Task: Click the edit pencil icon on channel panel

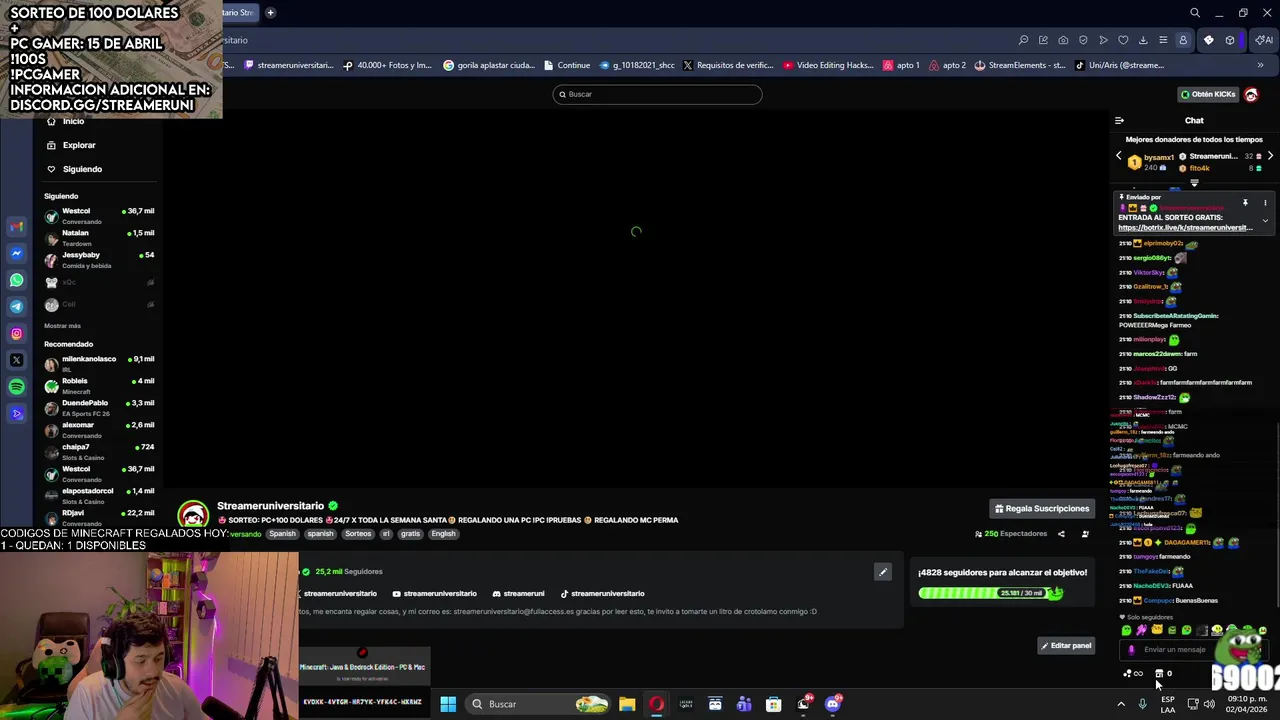Action: [883, 572]
